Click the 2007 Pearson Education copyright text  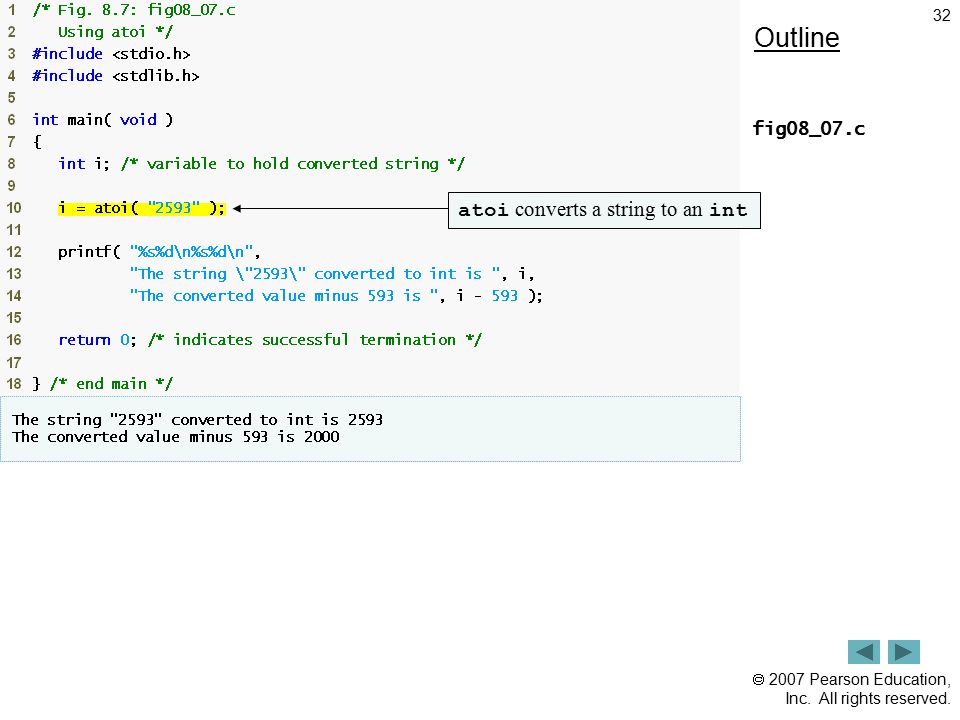(x=851, y=689)
